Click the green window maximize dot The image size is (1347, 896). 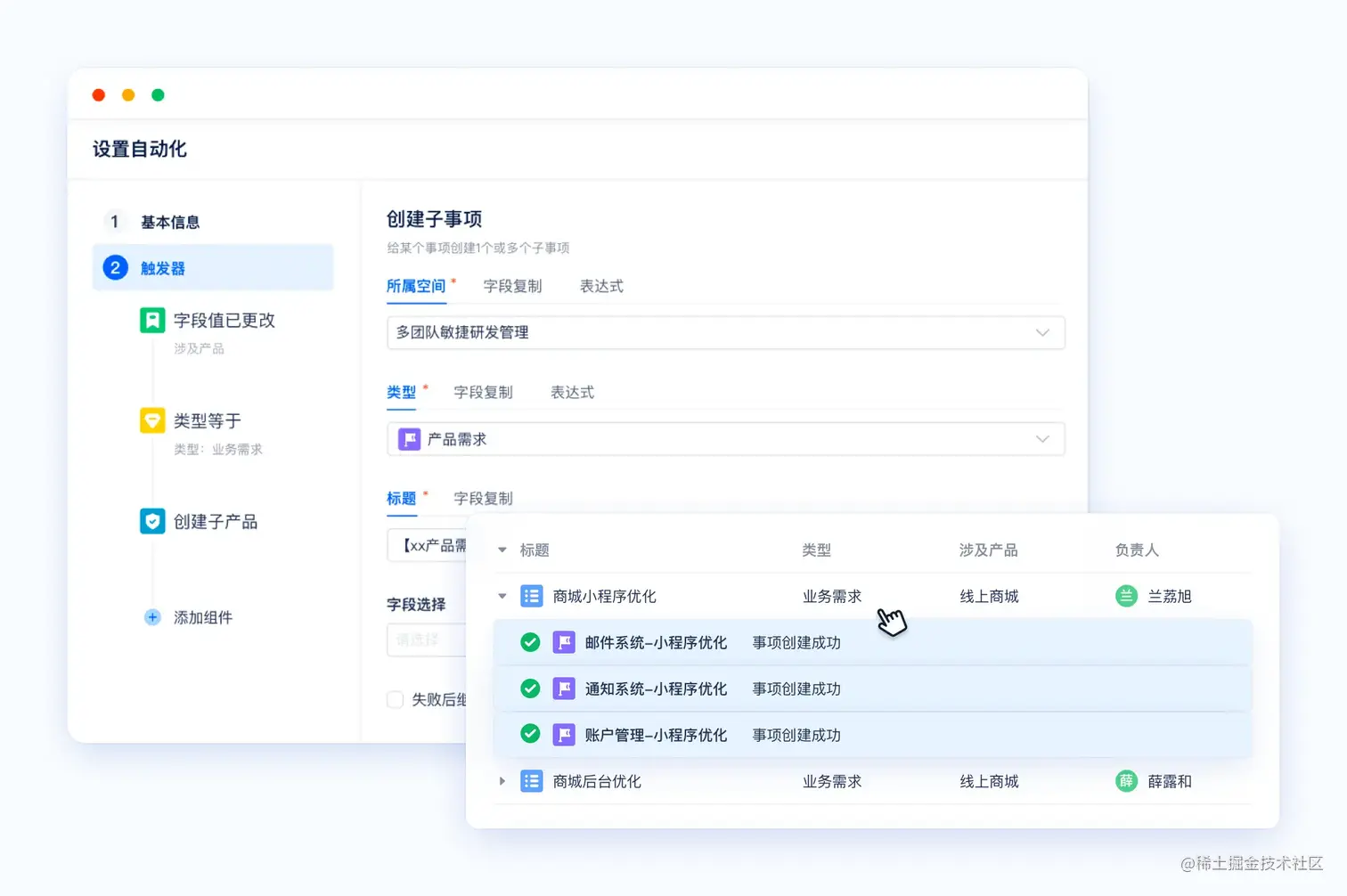158,94
